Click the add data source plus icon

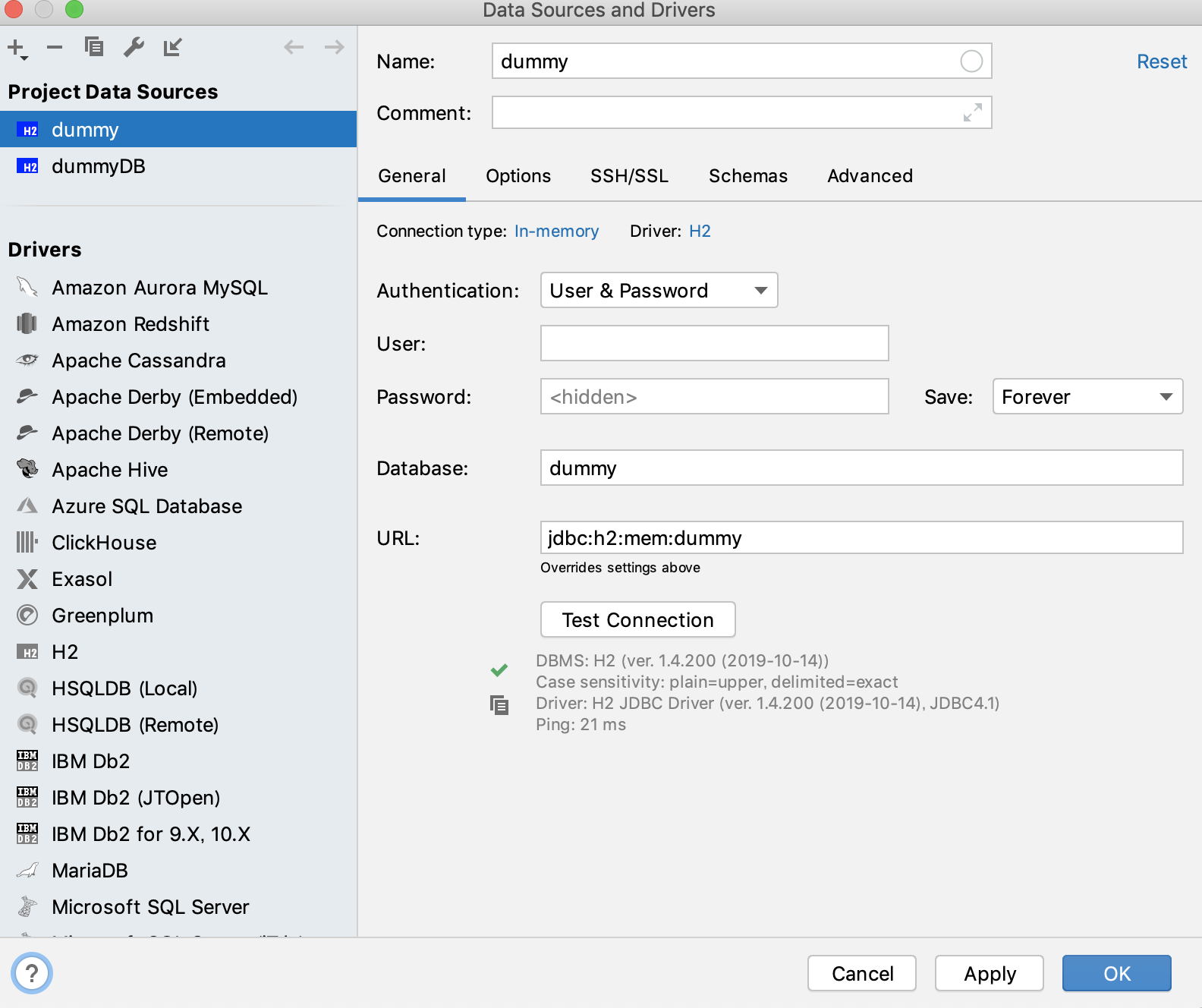point(17,48)
